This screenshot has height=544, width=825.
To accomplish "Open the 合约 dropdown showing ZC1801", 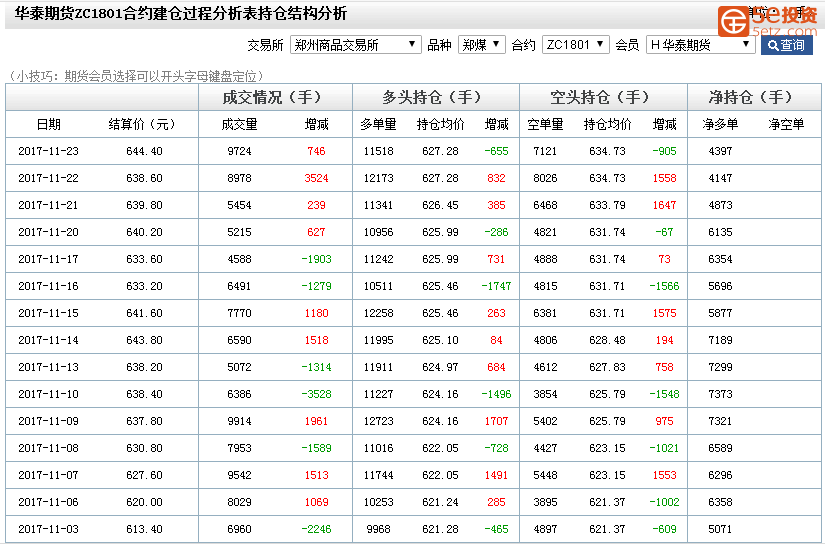I will click(576, 45).
